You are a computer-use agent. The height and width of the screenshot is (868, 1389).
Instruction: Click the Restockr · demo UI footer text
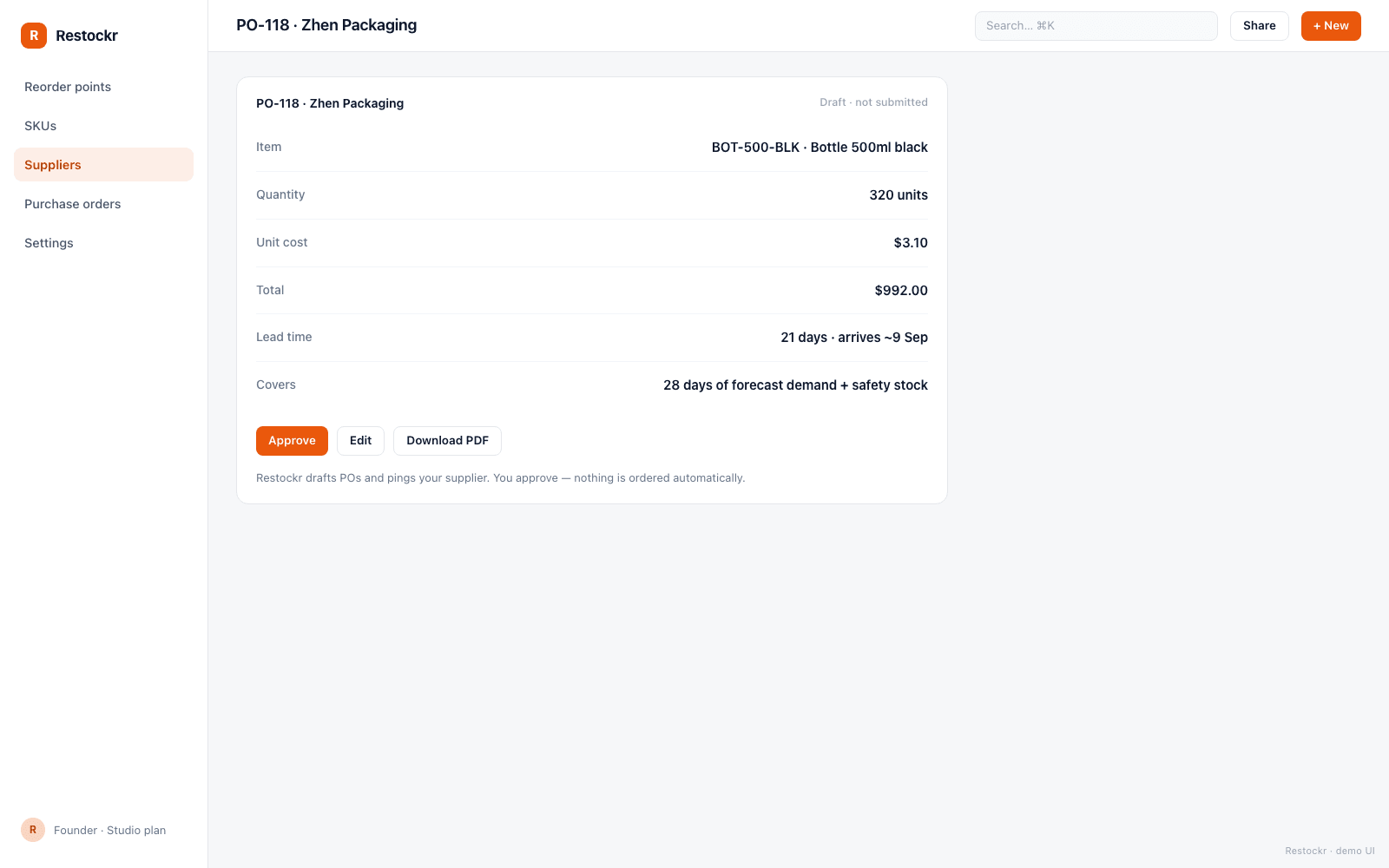[x=1330, y=851]
